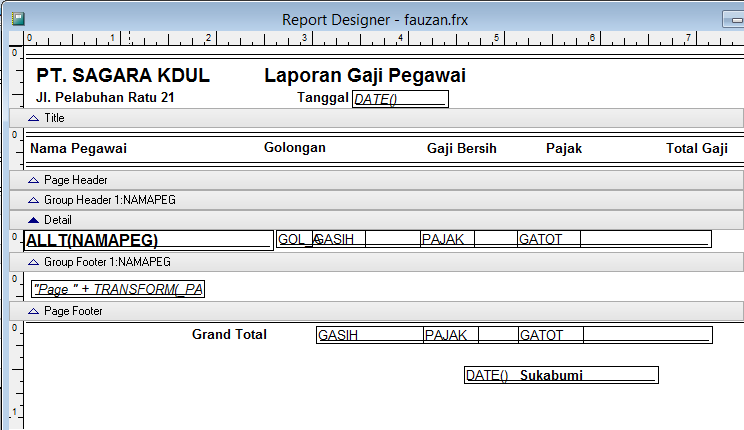Screen dimensions: 744x430
Task: Click the Group Footer 1:NAMAPEG triangle marker
Action: tap(33, 262)
